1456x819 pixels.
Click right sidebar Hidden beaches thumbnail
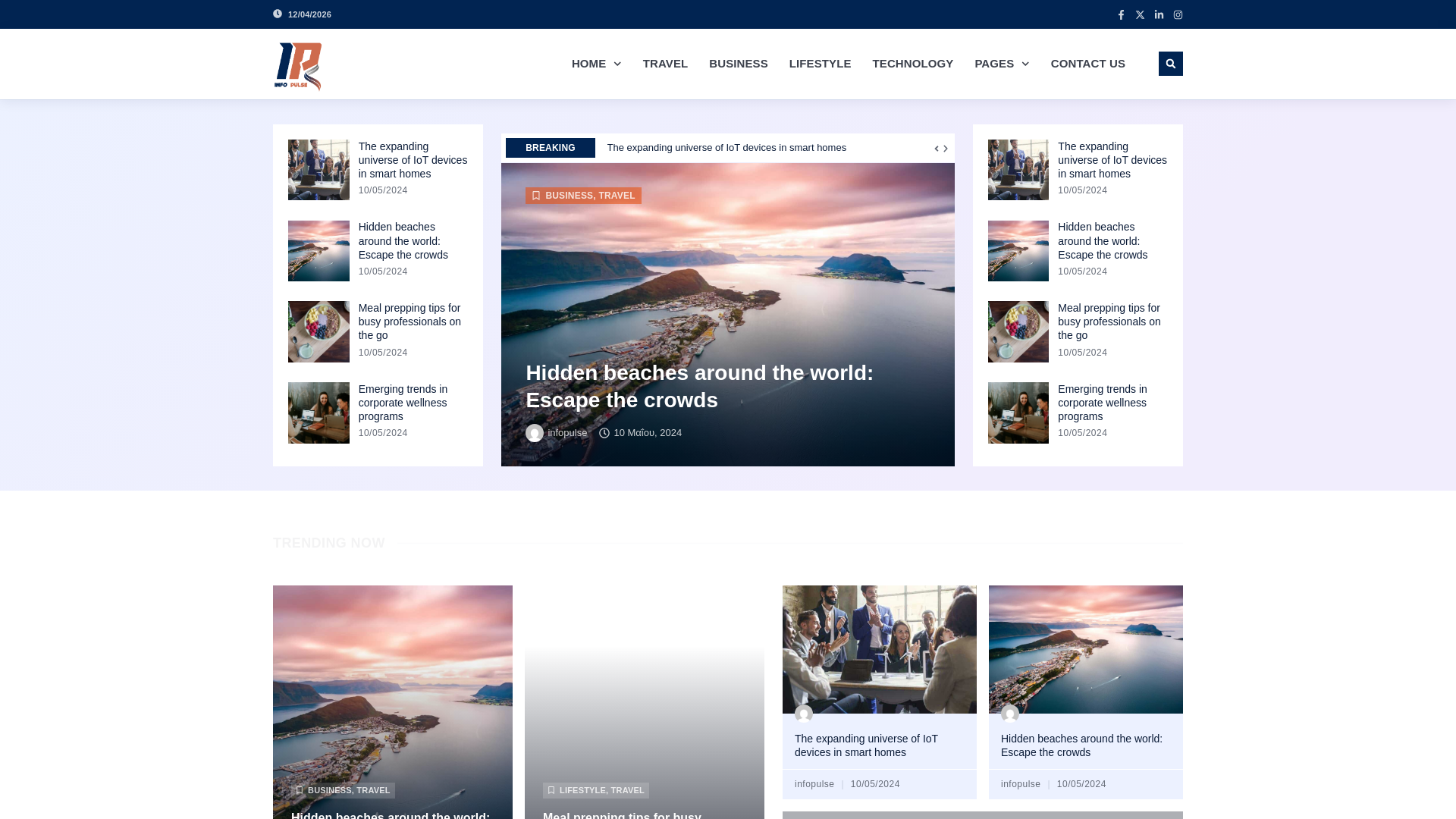pyautogui.click(x=1018, y=251)
